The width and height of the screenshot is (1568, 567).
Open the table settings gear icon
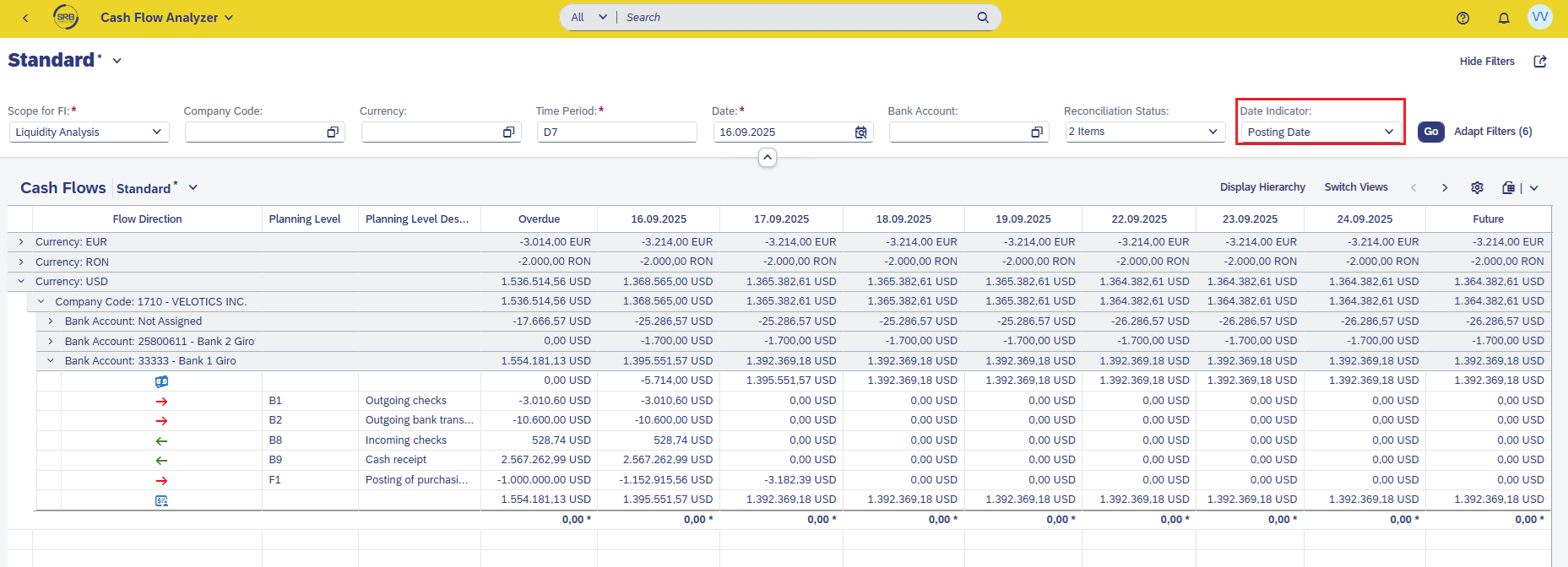(x=1477, y=187)
